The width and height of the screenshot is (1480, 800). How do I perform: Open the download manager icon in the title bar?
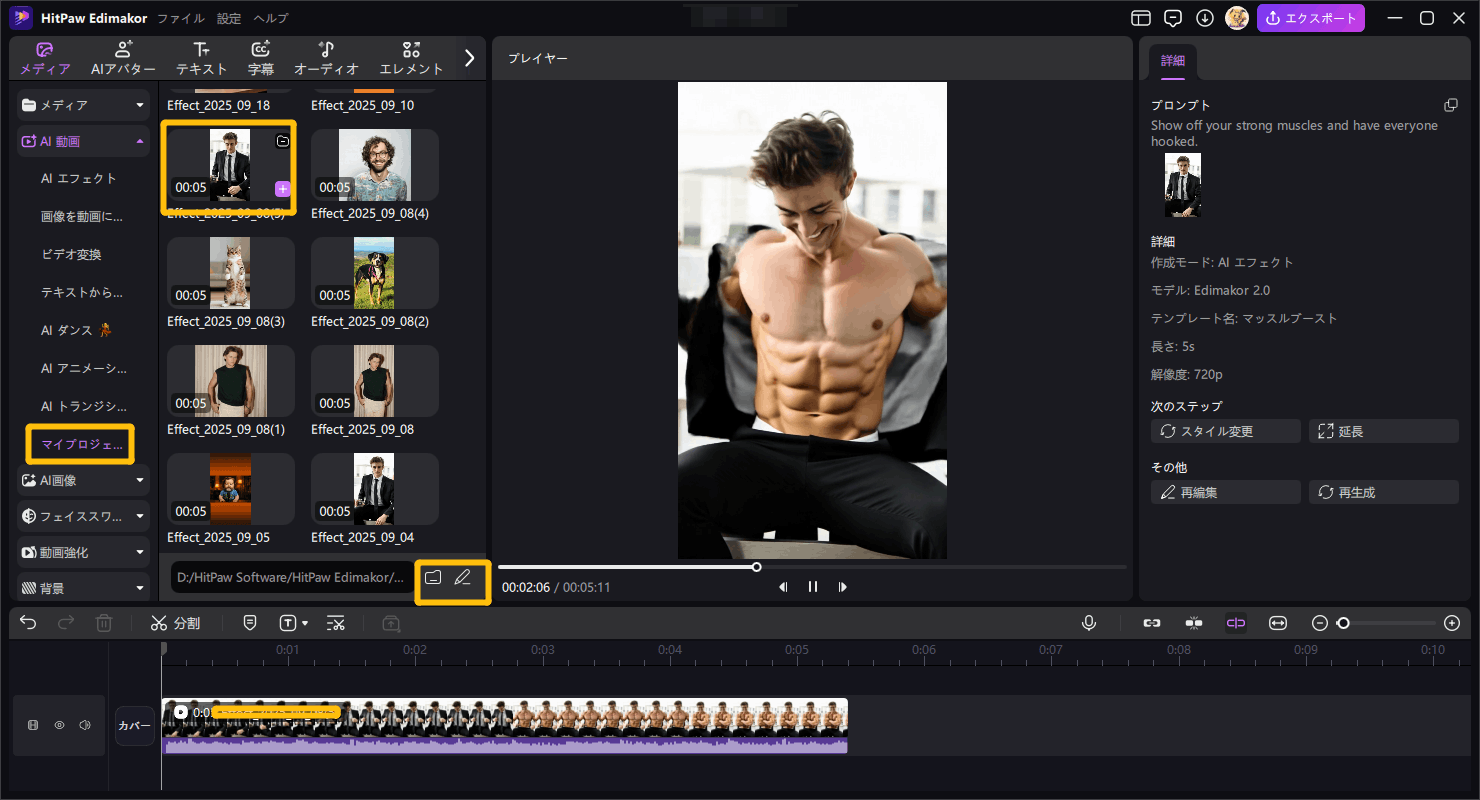pos(1205,18)
